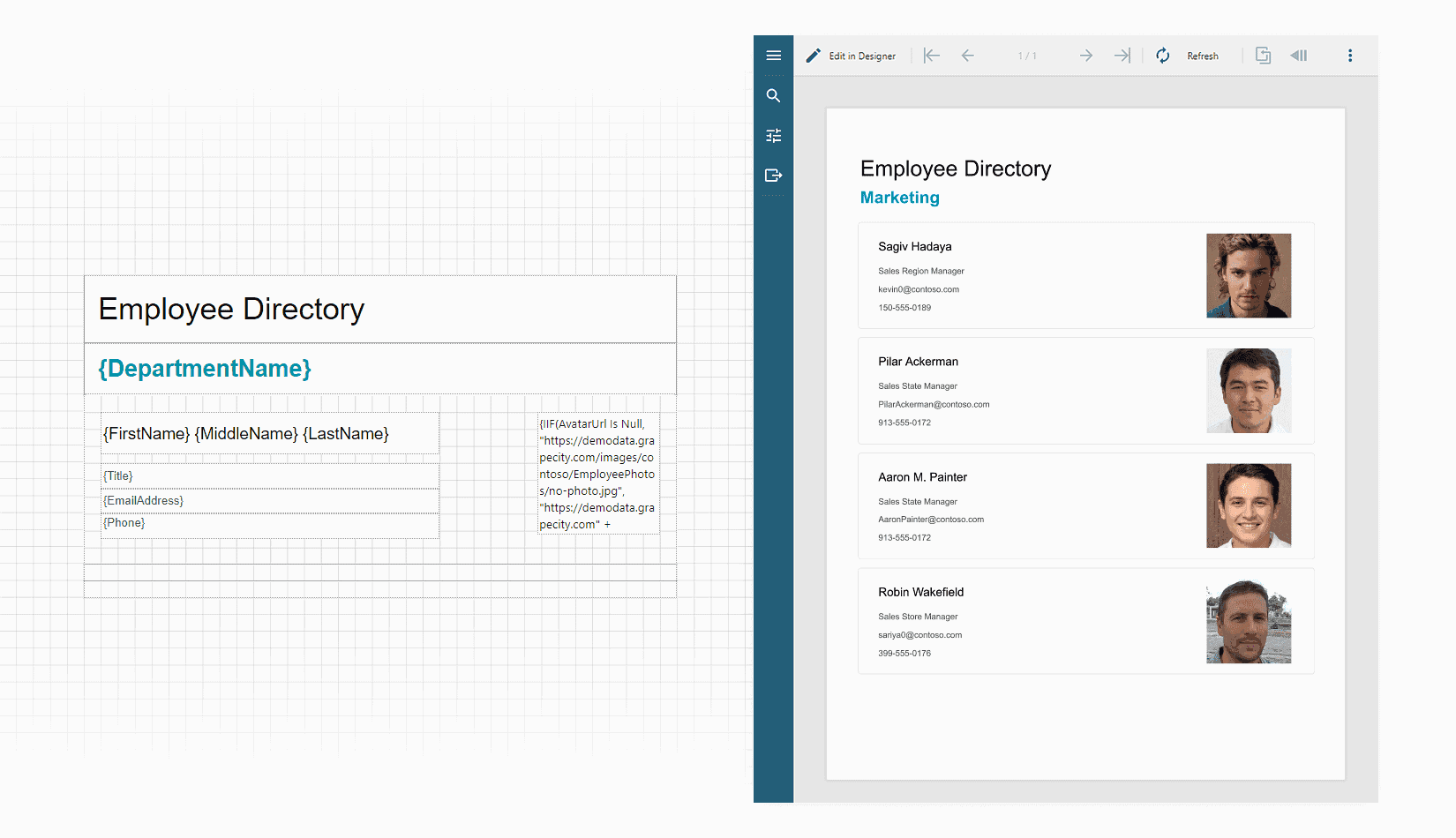
Task: Open the export panel icon
Action: pos(774,176)
